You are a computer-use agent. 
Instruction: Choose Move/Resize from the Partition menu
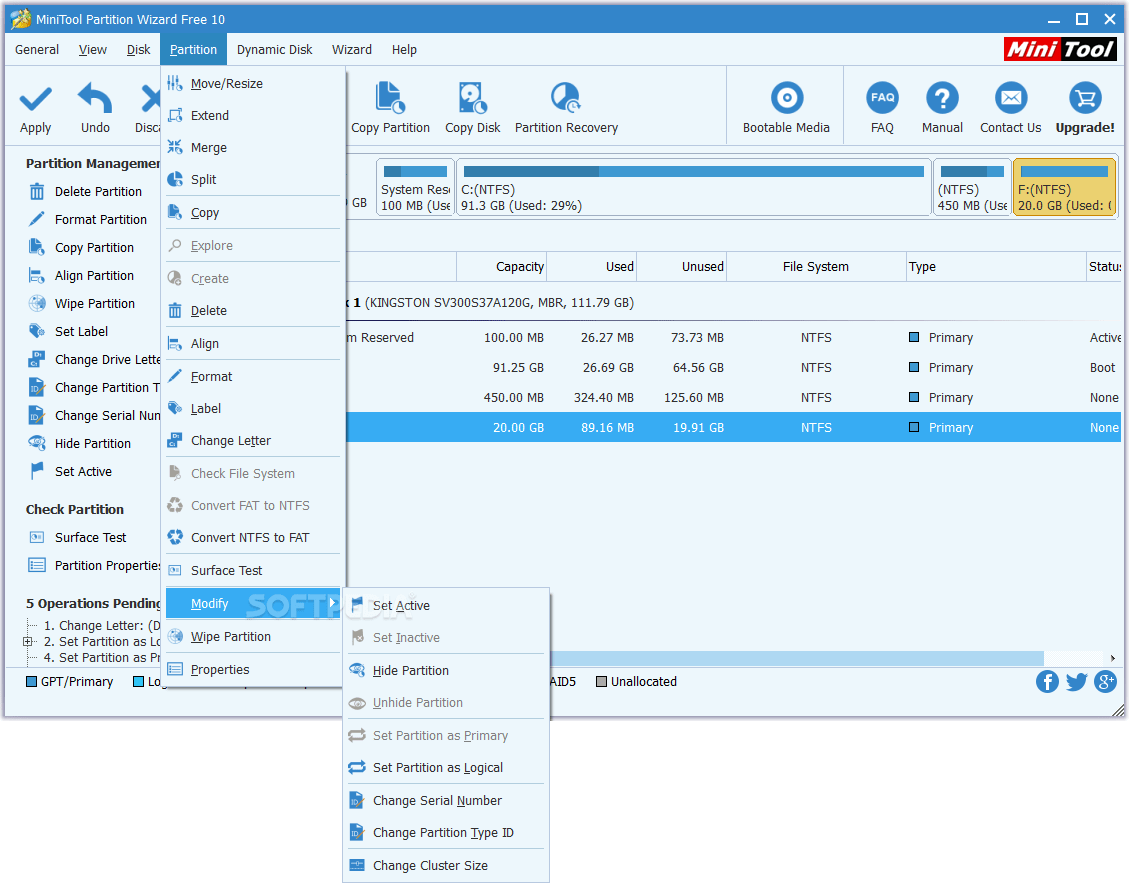253,84
